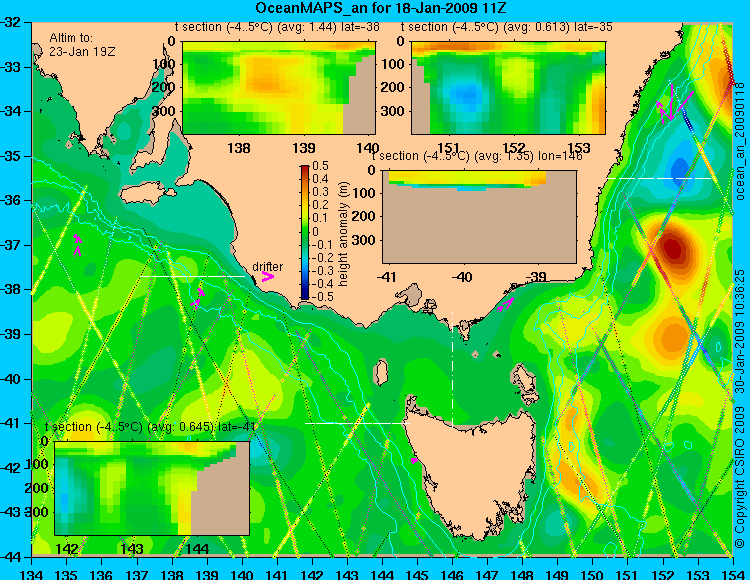Click the '30-Jan-2009 10:36:25' timestamp
Screen dimensions: 750x580
point(740,331)
